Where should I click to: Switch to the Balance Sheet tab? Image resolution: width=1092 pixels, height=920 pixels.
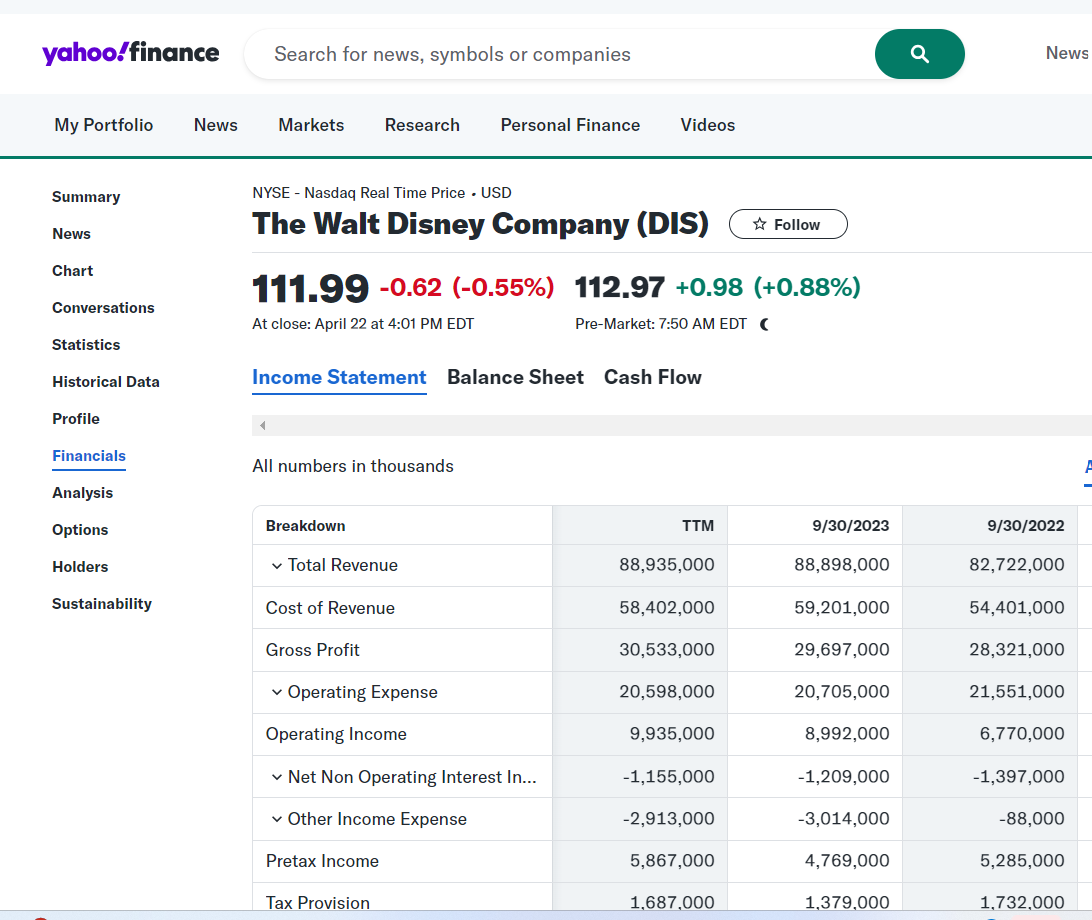point(515,377)
